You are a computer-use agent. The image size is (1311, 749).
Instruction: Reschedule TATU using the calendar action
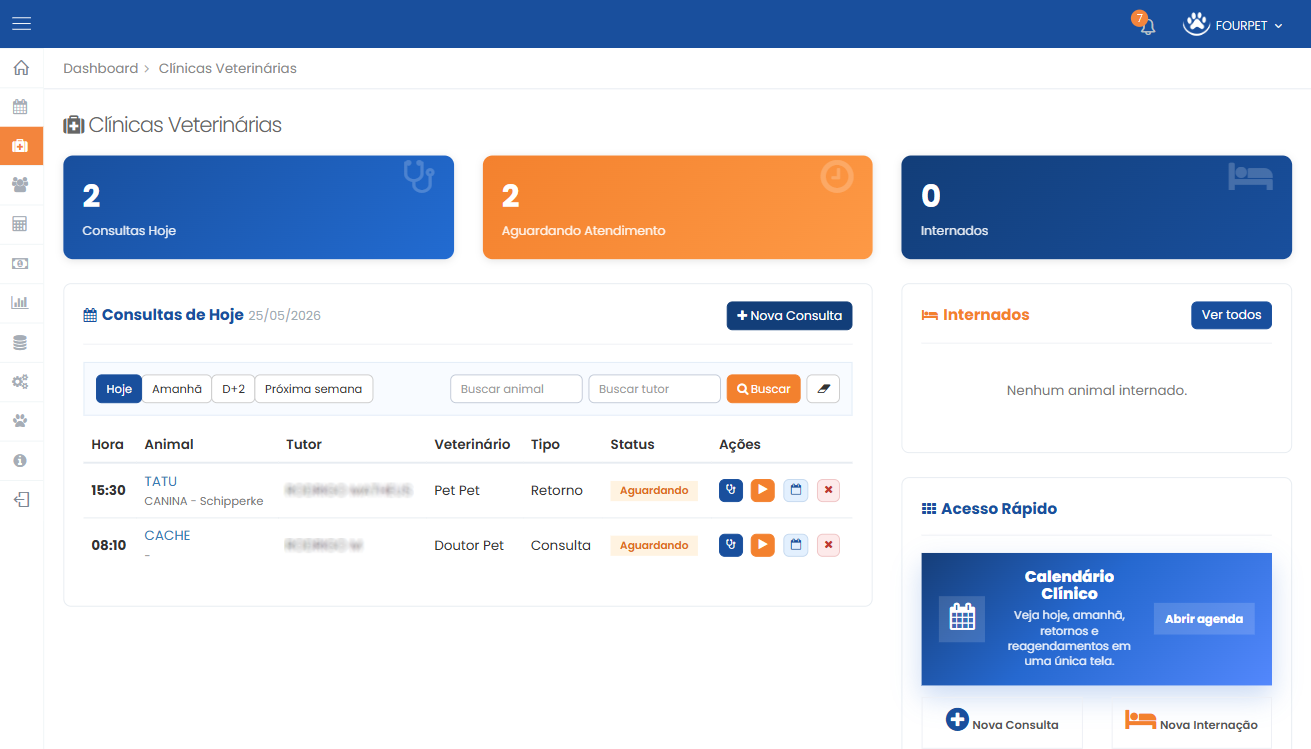[796, 491]
